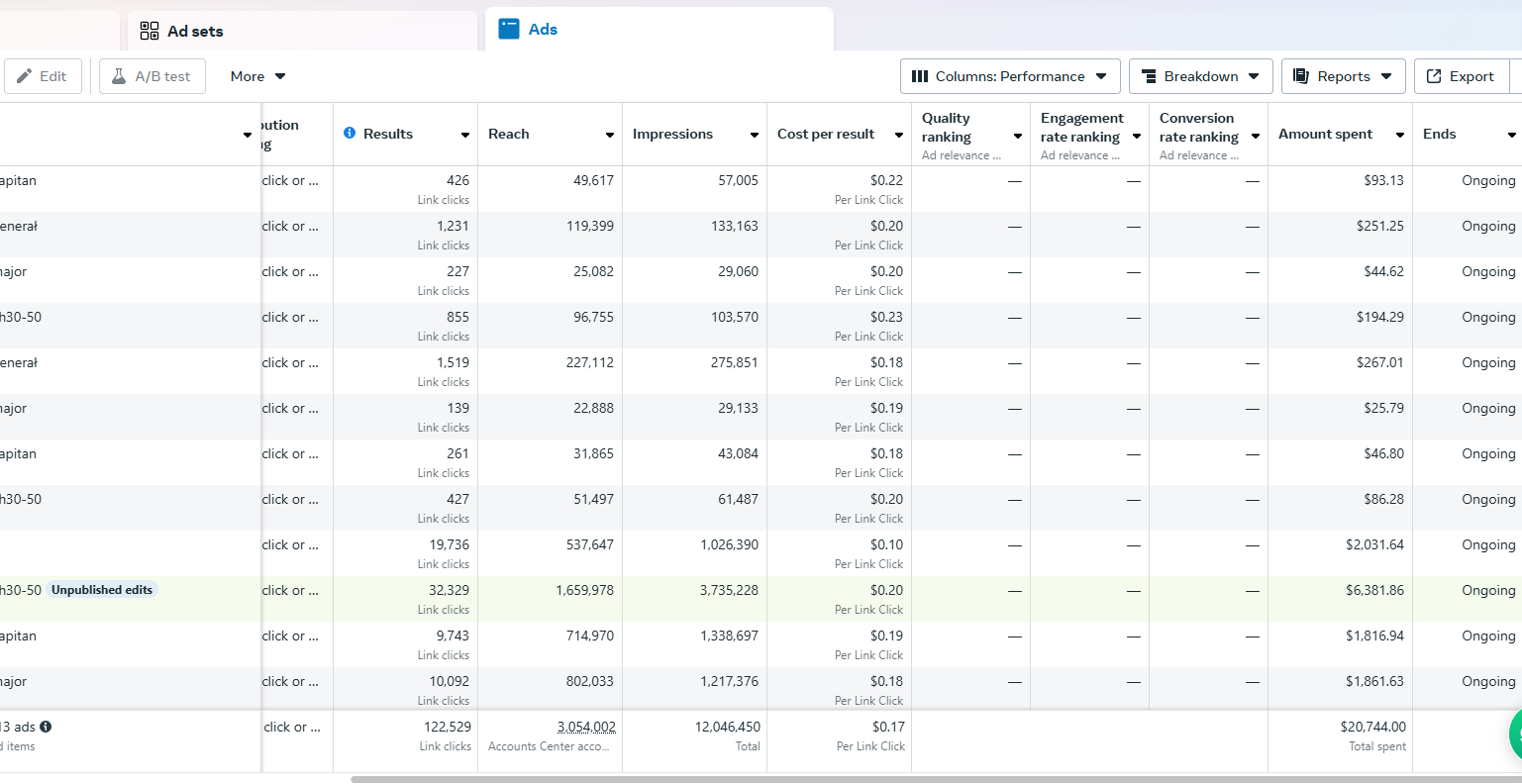Click the Results column info icon
1522x784 pixels.
pos(350,133)
